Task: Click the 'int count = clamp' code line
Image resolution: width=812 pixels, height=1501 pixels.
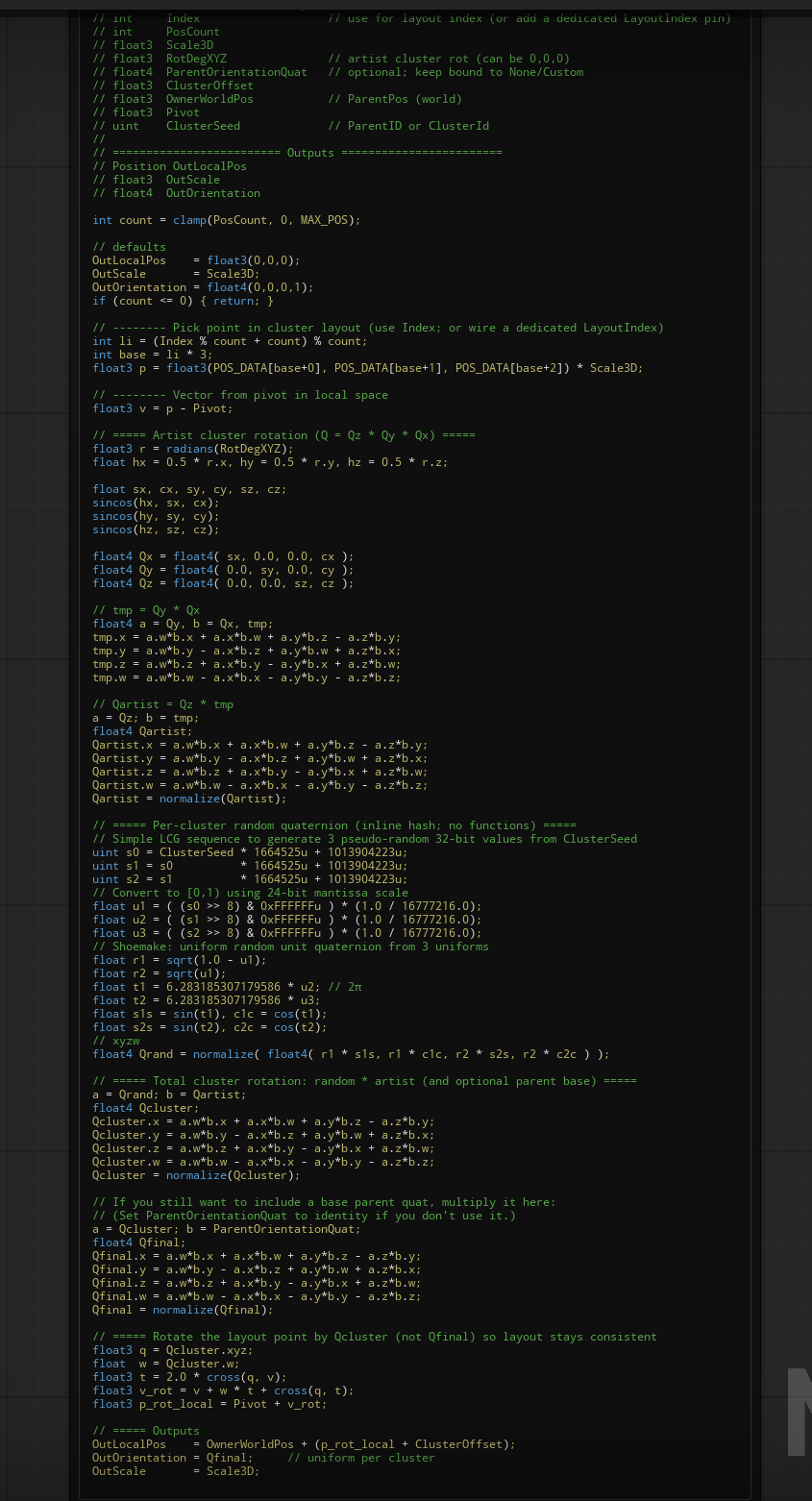Action: [227, 220]
